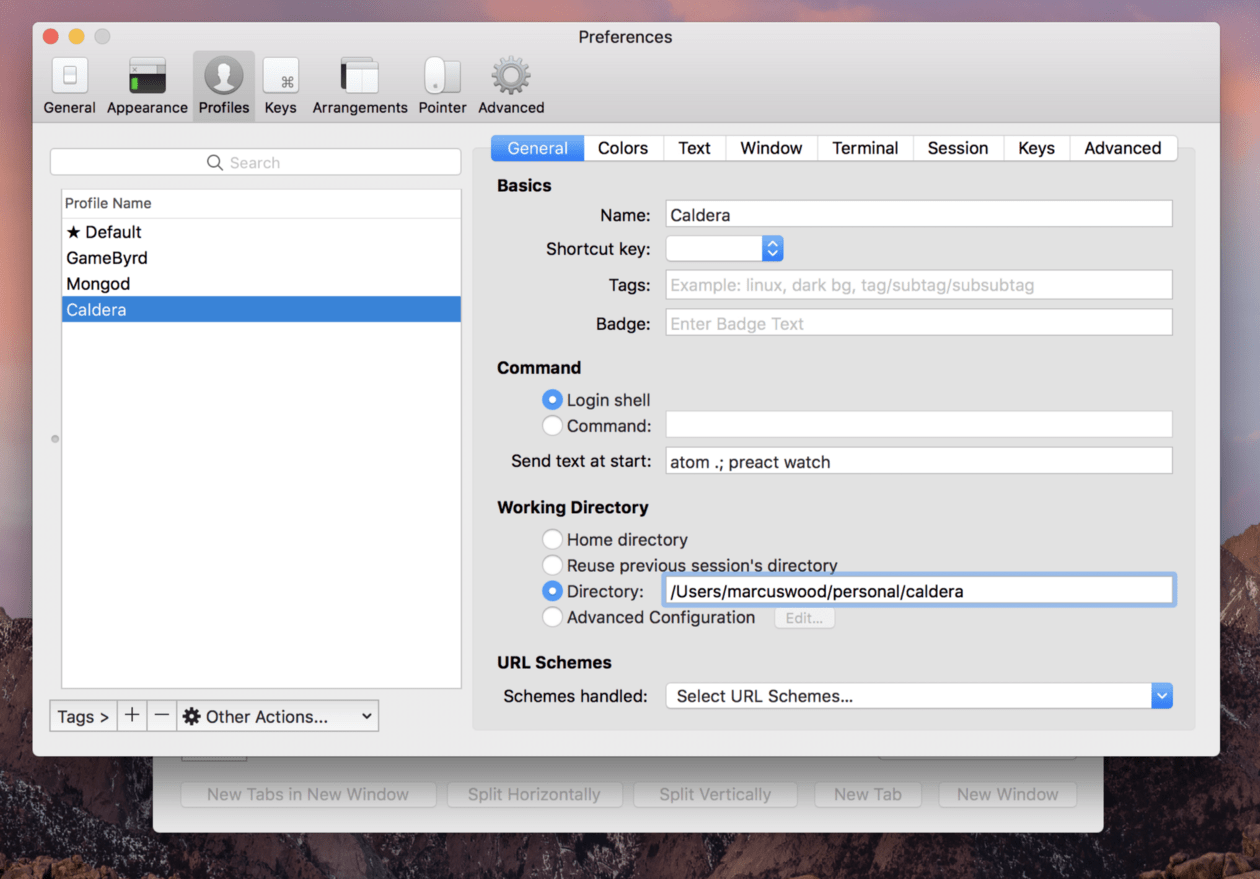The height and width of the screenshot is (879, 1260).
Task: Open the Terminal tab
Action: click(864, 147)
